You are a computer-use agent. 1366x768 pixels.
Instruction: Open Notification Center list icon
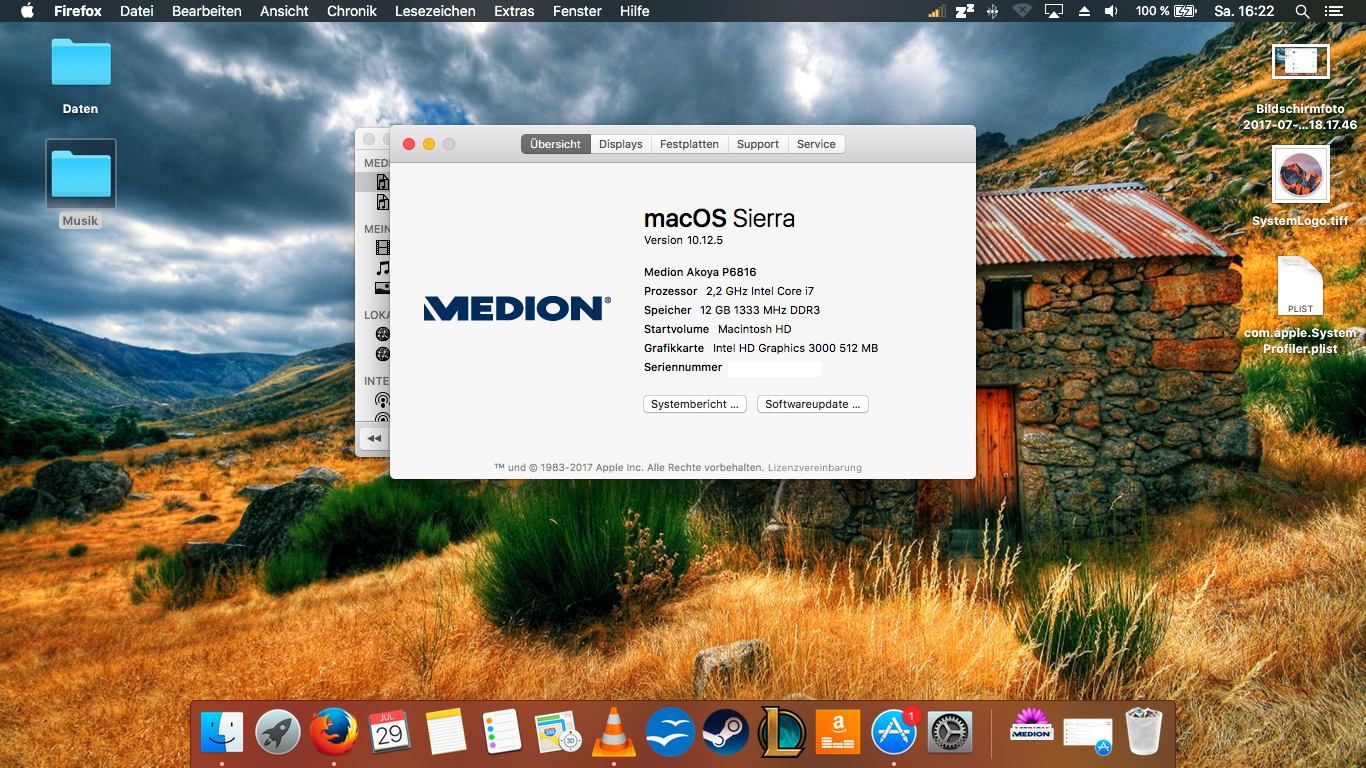(1335, 11)
